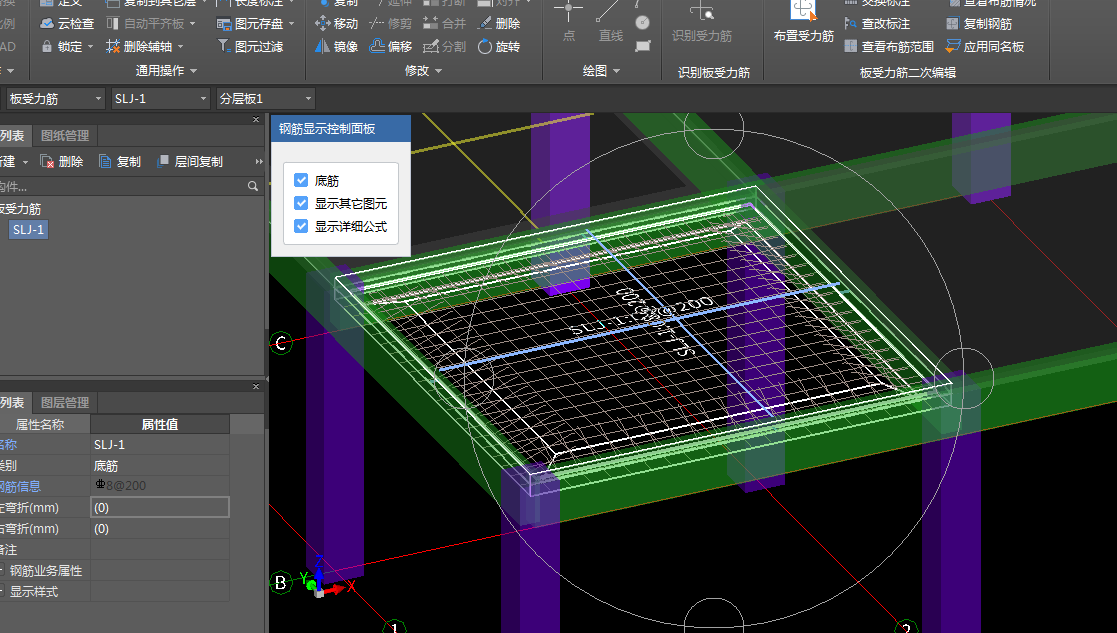
Task: Expand the component list toolbar overflow chevron
Action: [x=259, y=162]
